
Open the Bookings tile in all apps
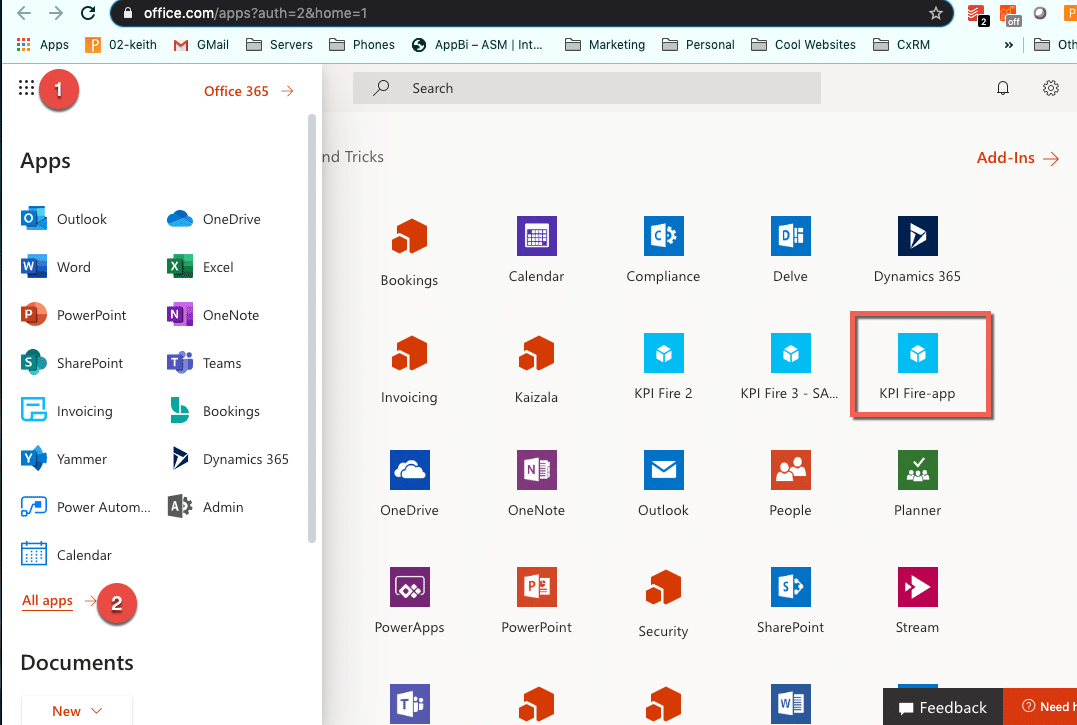coord(409,252)
